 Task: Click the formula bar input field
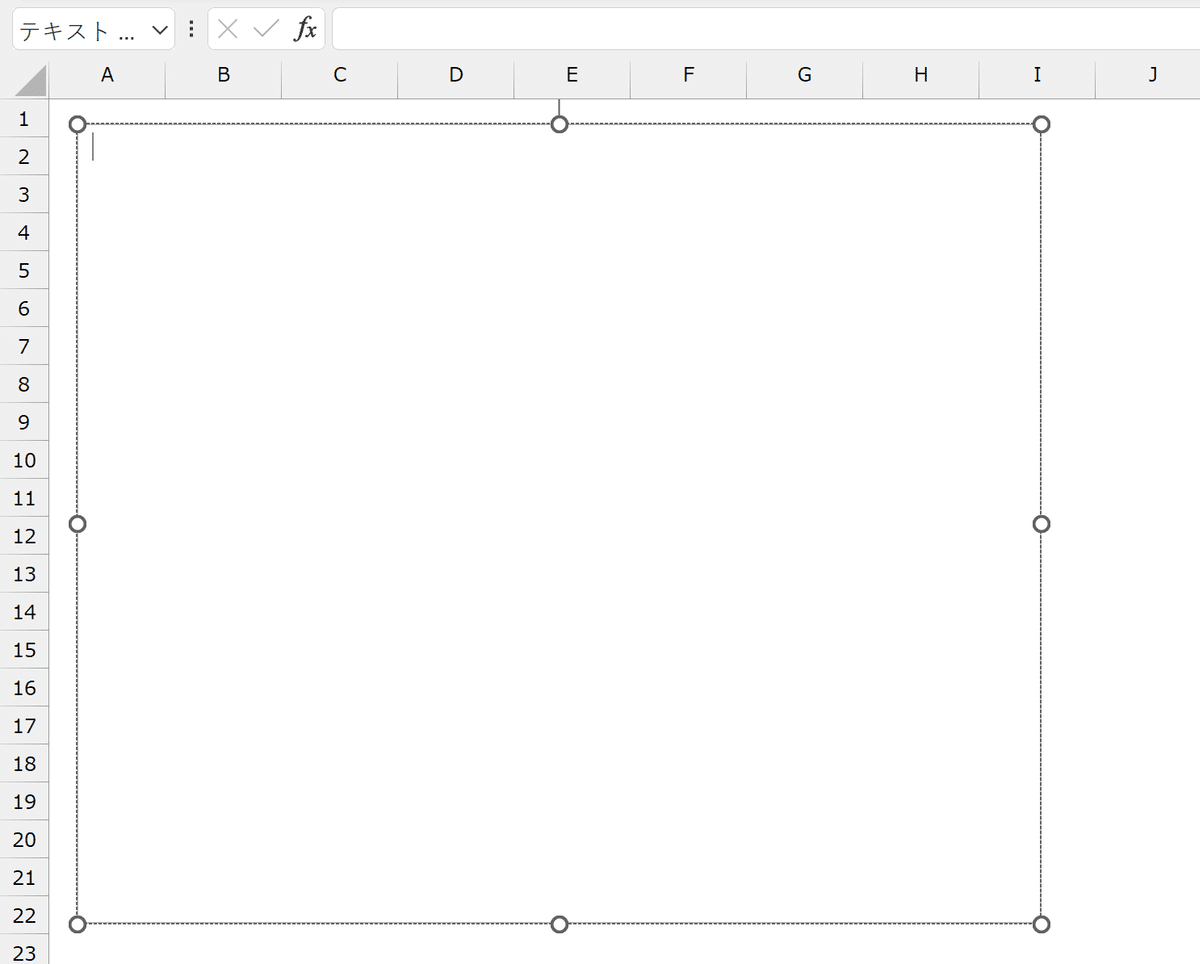[766, 29]
